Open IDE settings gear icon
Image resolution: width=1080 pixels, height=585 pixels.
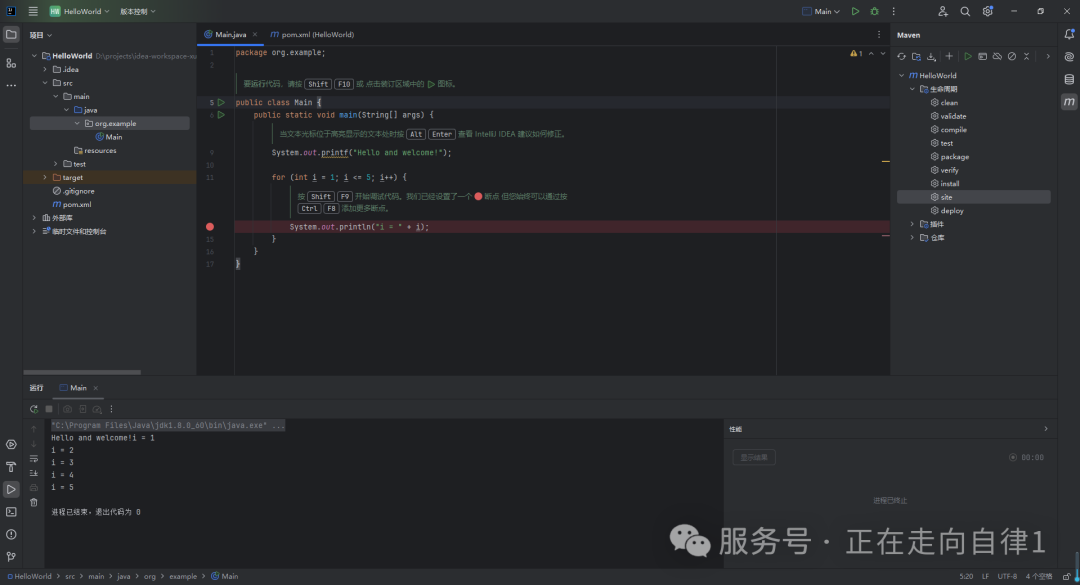[988, 11]
